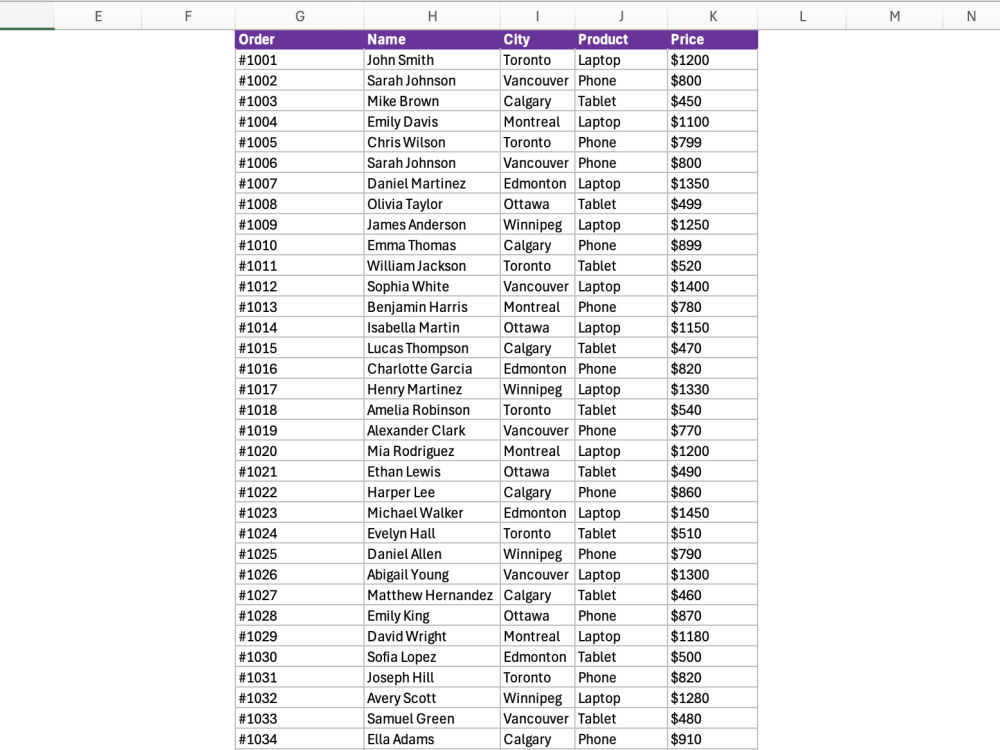Viewport: 1000px width, 750px height.
Task: Select column E header
Action: click(98, 16)
